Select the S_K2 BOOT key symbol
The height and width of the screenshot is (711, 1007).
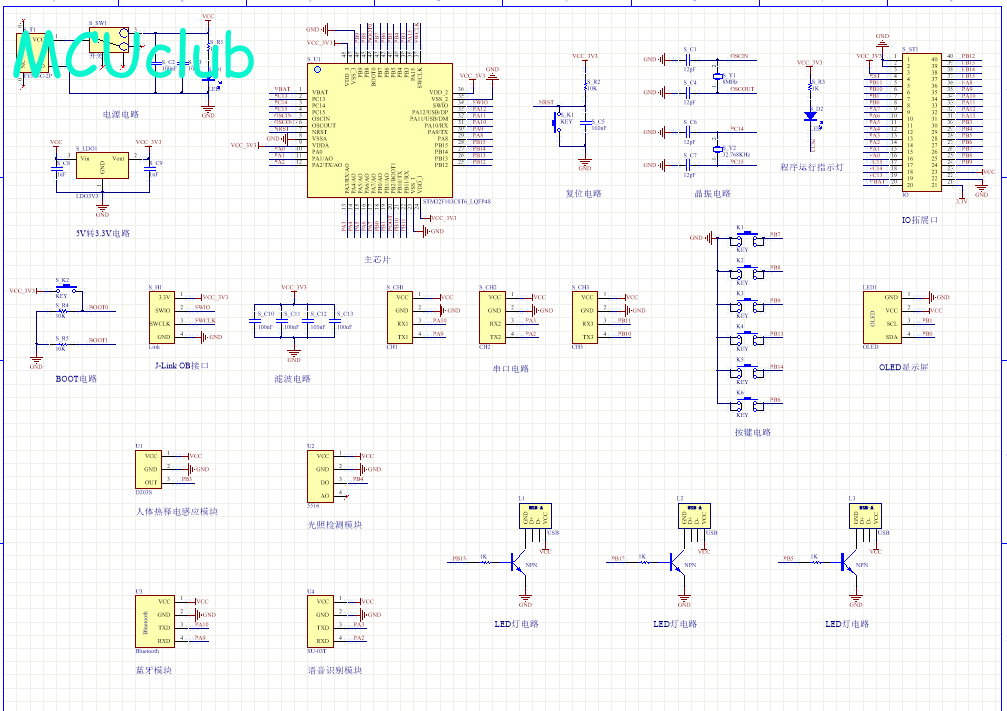(x=61, y=291)
